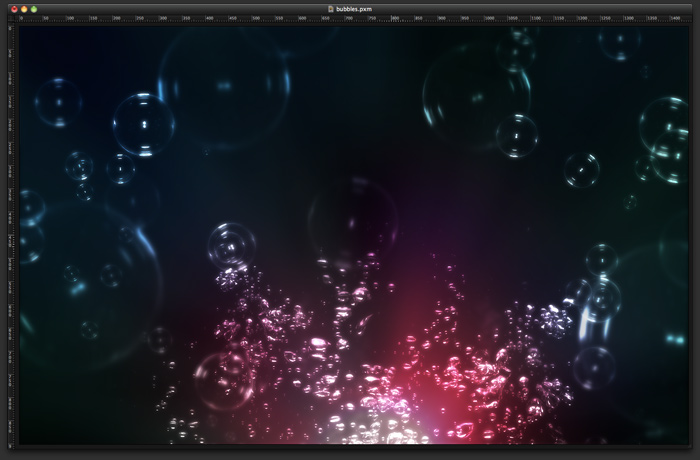700x460 pixels.
Task: Click the bubbles.pxm window title text
Action: (356, 8)
